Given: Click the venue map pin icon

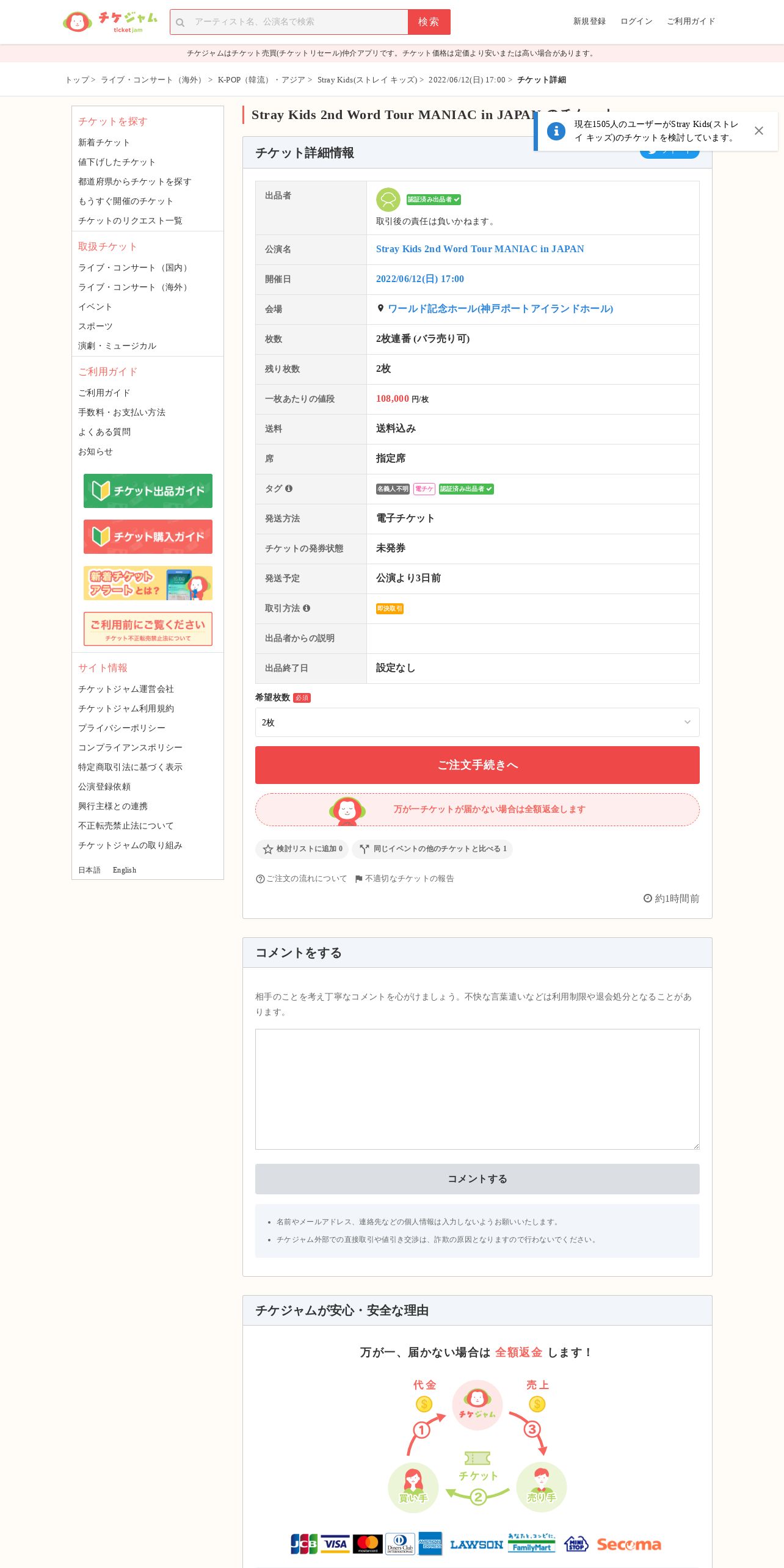Looking at the screenshot, I should point(380,308).
